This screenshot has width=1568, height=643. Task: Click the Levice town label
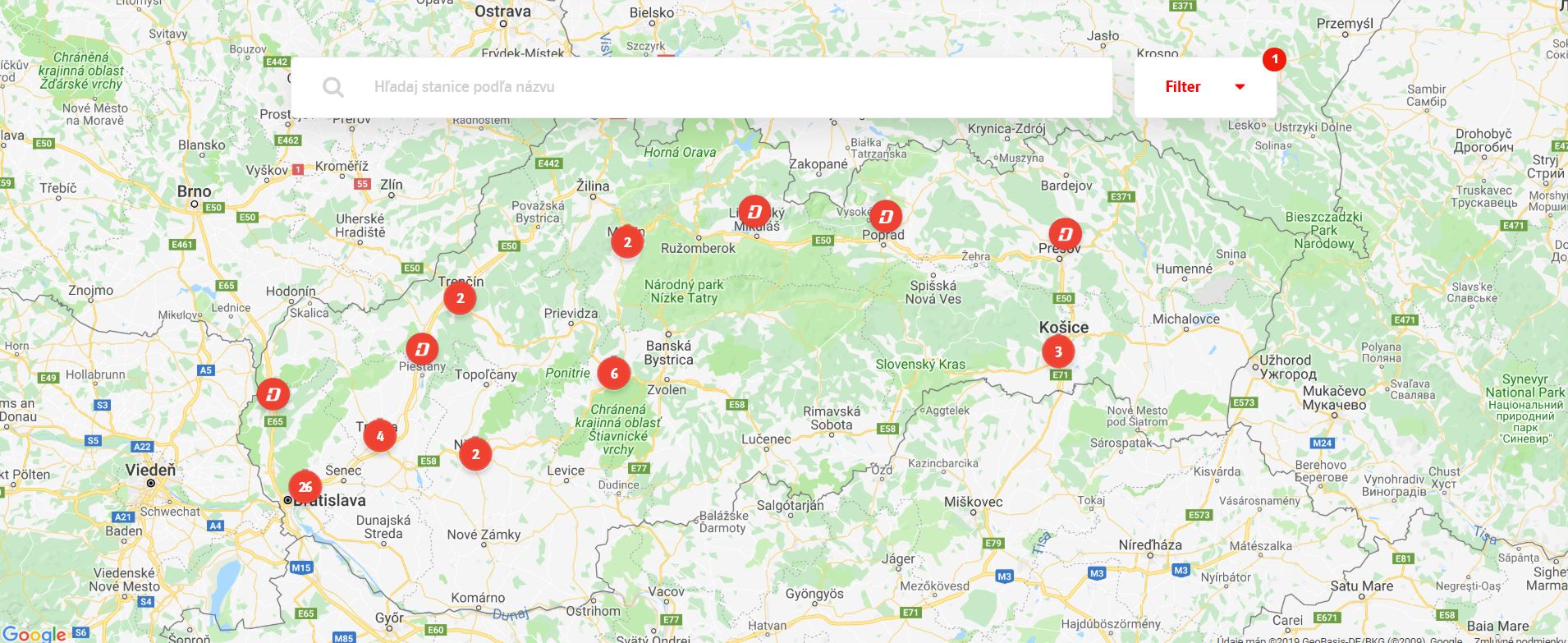[x=566, y=471]
